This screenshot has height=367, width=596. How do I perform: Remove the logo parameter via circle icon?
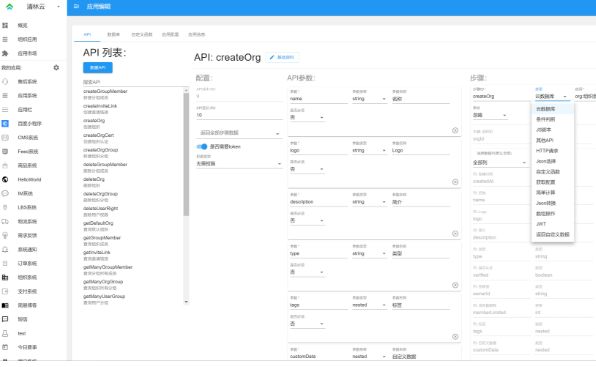455,182
